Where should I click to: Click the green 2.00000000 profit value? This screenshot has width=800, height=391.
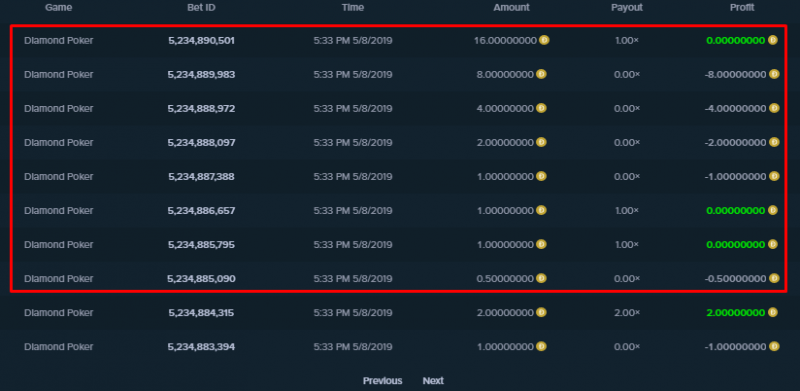(736, 313)
